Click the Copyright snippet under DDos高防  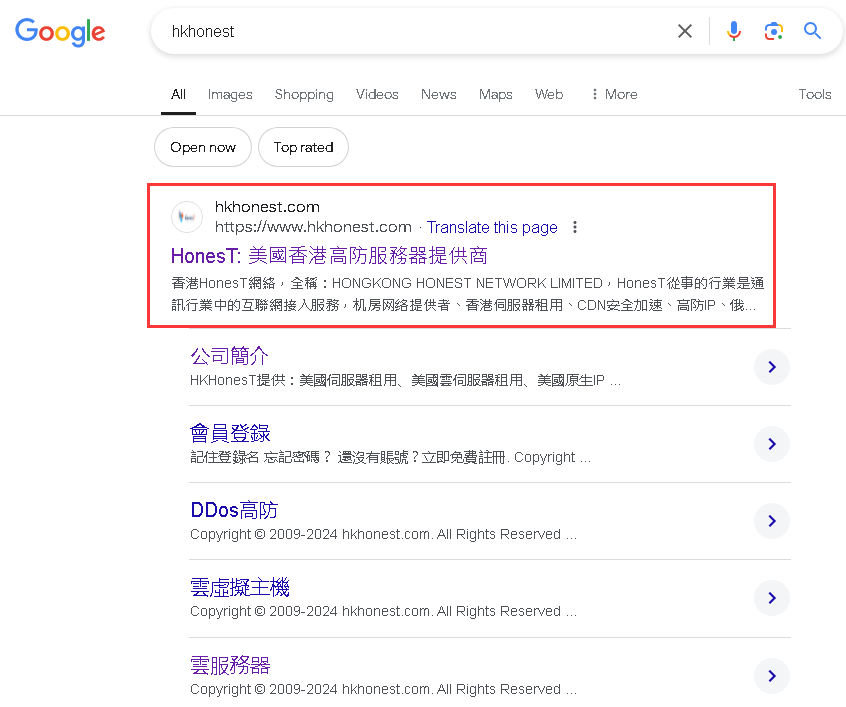tap(384, 534)
